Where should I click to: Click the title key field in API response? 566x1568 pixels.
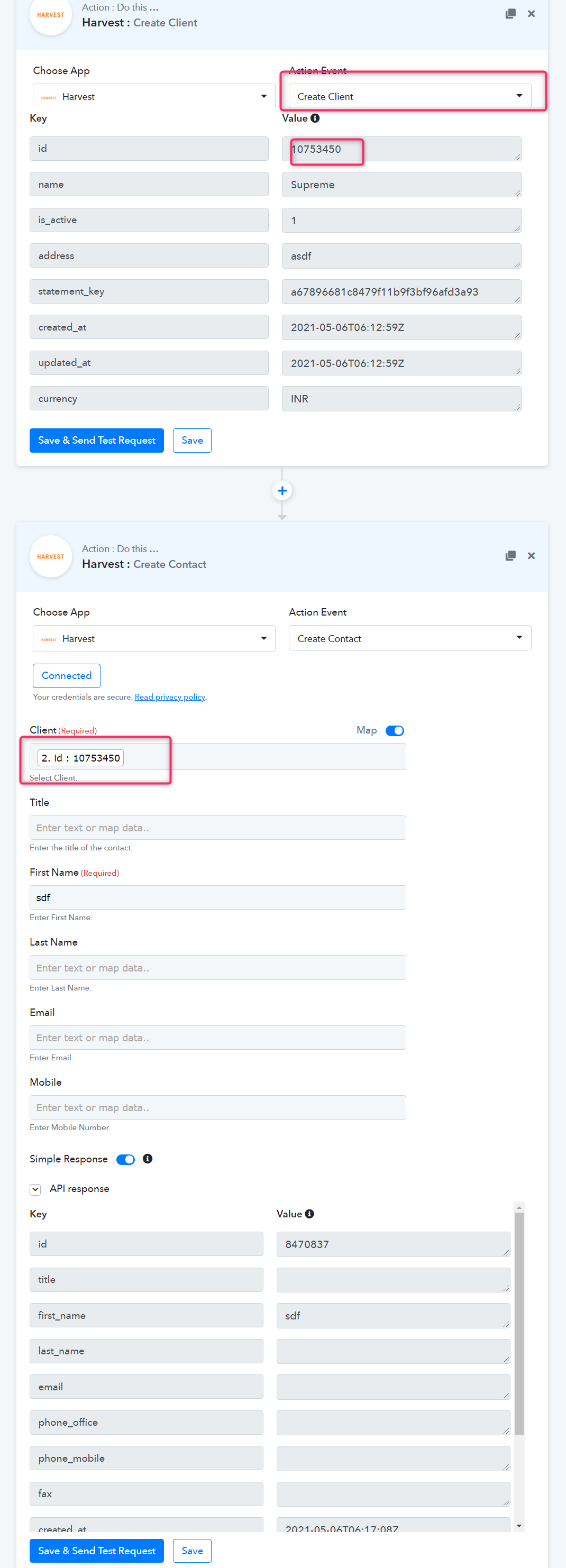click(147, 1279)
